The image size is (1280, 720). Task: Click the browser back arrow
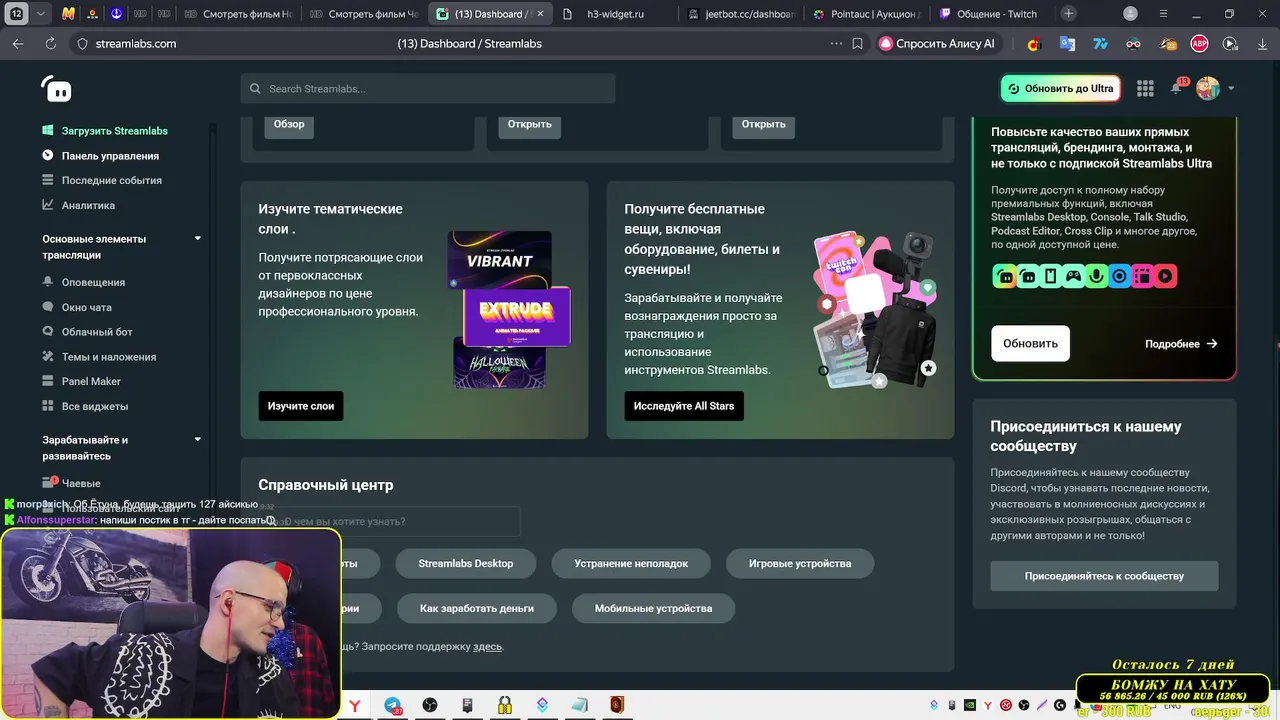18,44
